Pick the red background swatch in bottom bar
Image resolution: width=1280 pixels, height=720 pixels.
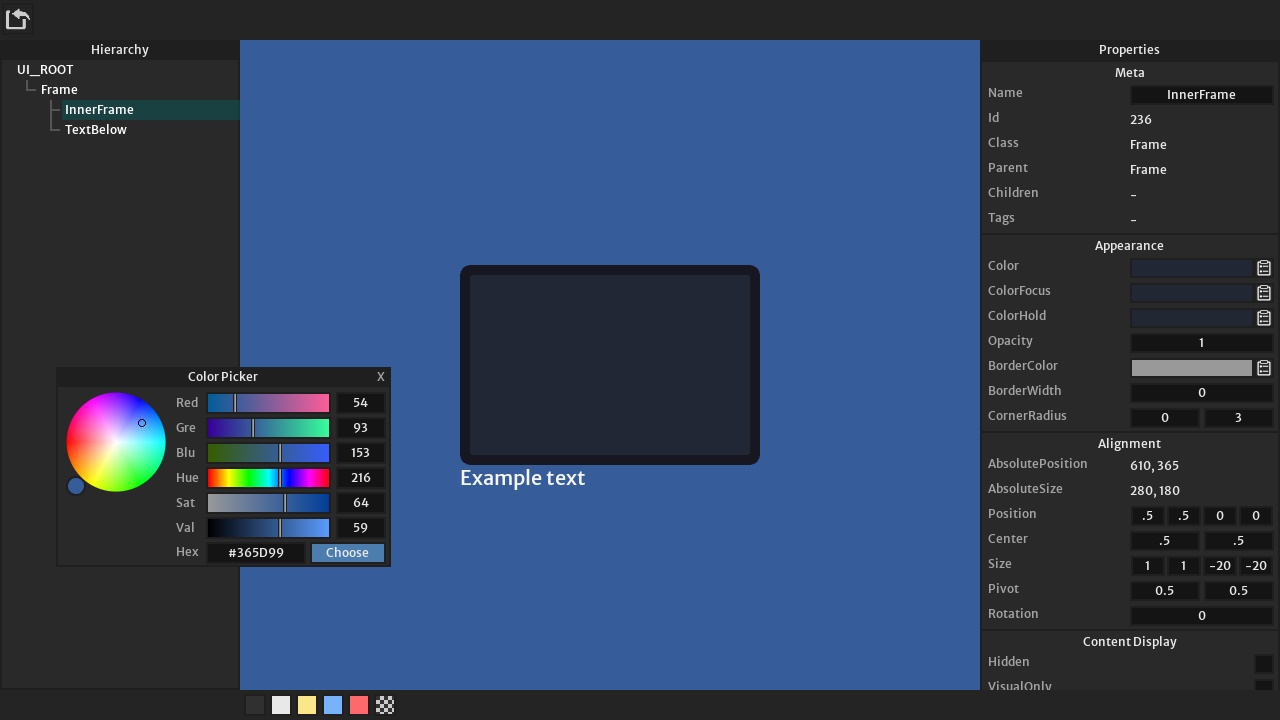[x=359, y=705]
